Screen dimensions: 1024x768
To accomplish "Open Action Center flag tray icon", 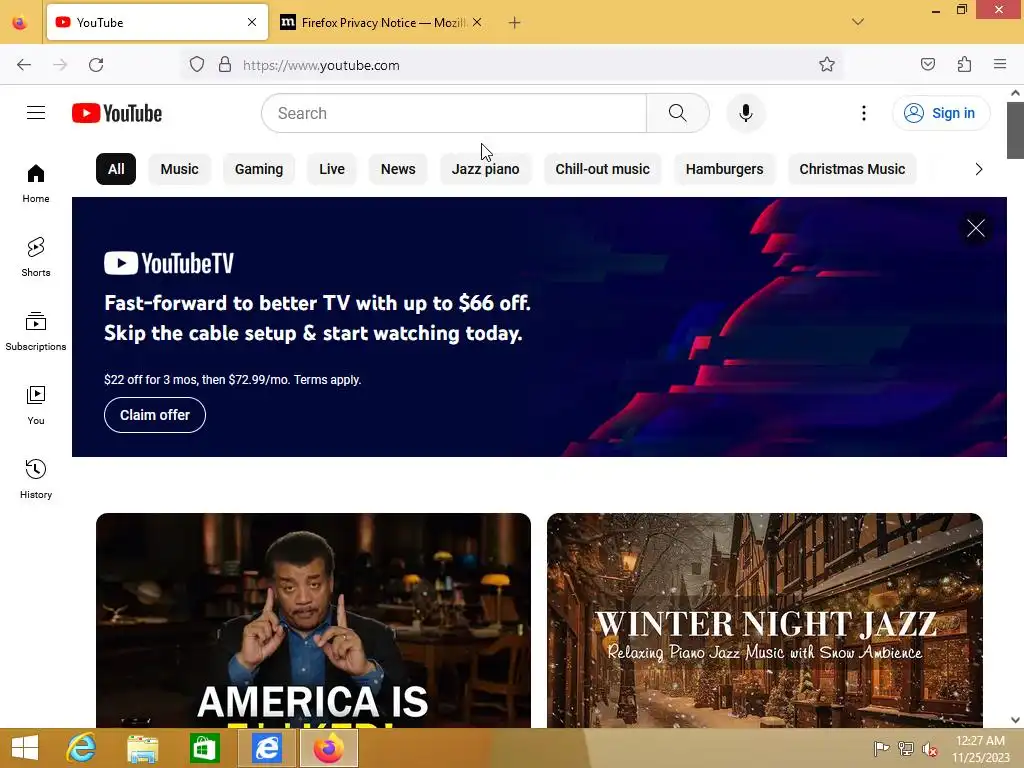I will (881, 748).
